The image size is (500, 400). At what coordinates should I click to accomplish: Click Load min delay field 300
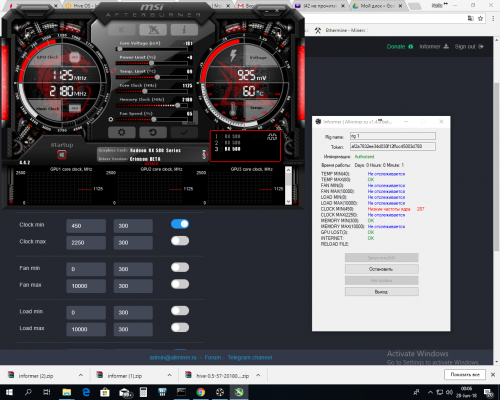[133, 313]
